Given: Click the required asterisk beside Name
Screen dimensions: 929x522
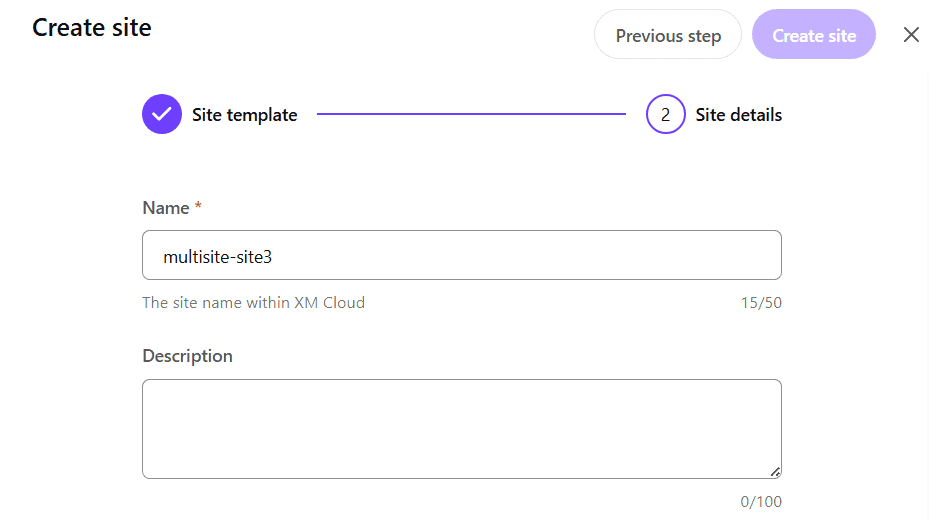Looking at the screenshot, I should [x=198, y=206].
